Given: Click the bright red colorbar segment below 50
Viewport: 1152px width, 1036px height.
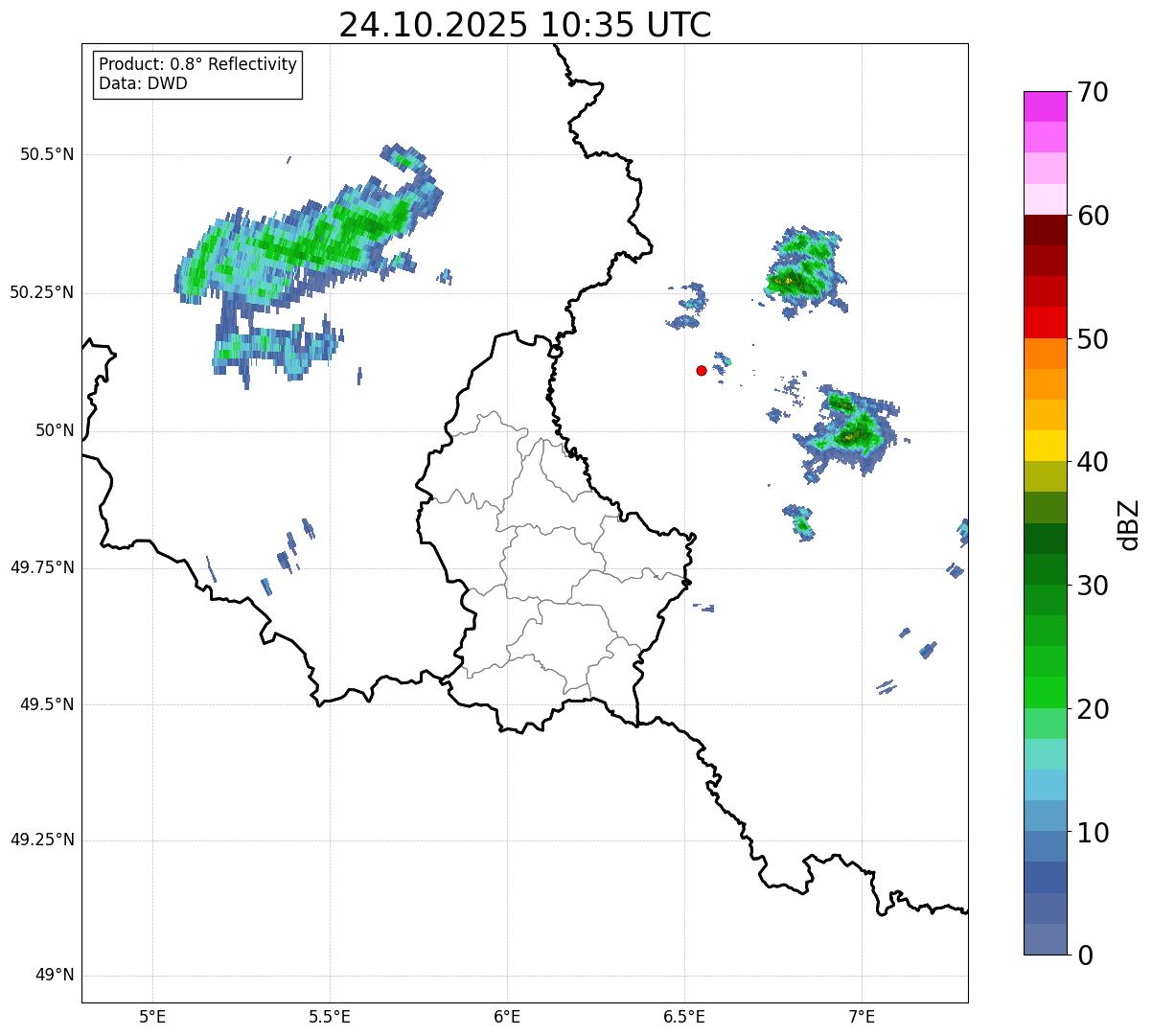Looking at the screenshot, I should (x=1046, y=322).
